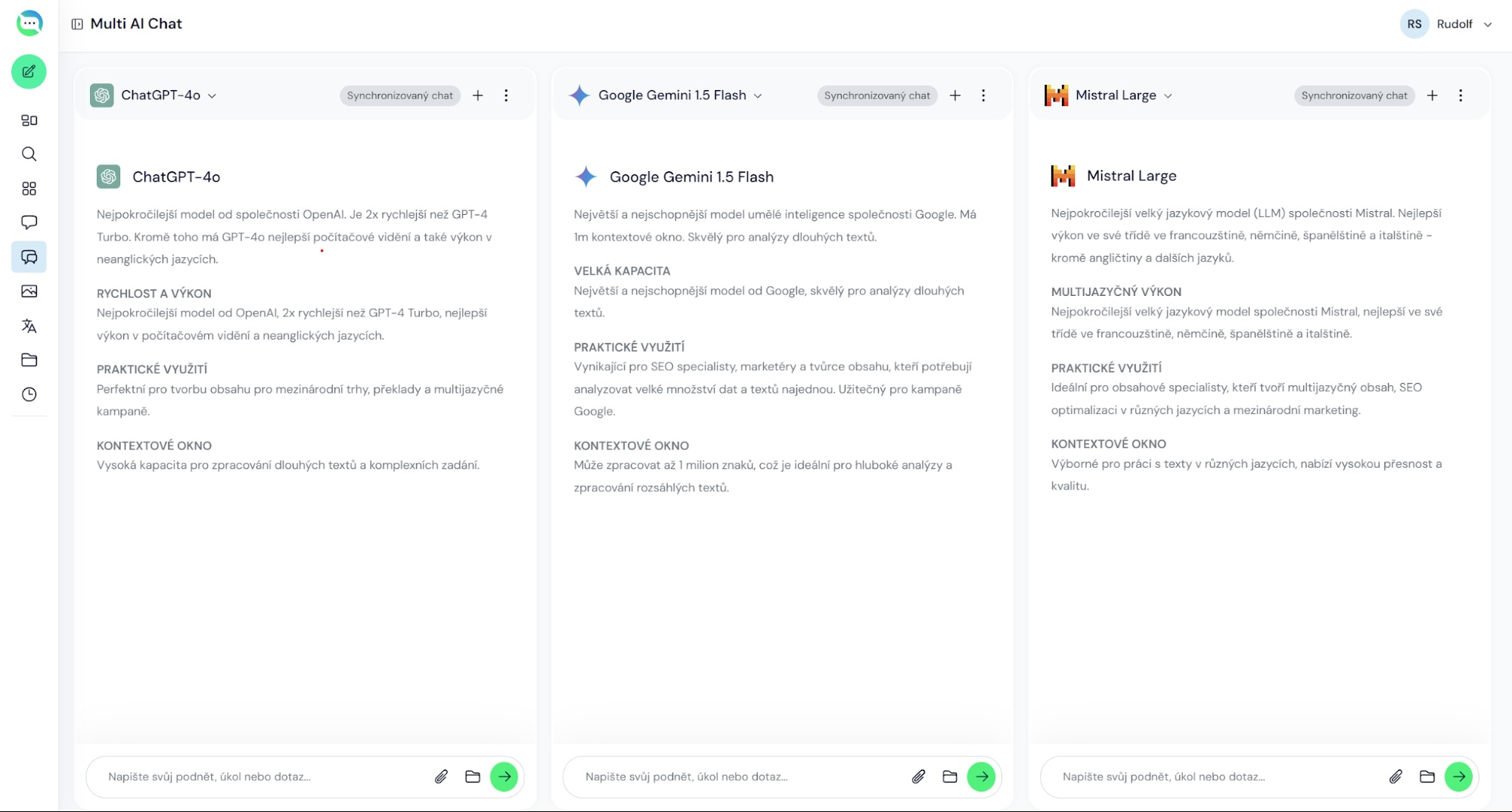The image size is (1512, 812).
Task: Attach file with paperclip in ChatGPT-4o input
Action: click(442, 776)
